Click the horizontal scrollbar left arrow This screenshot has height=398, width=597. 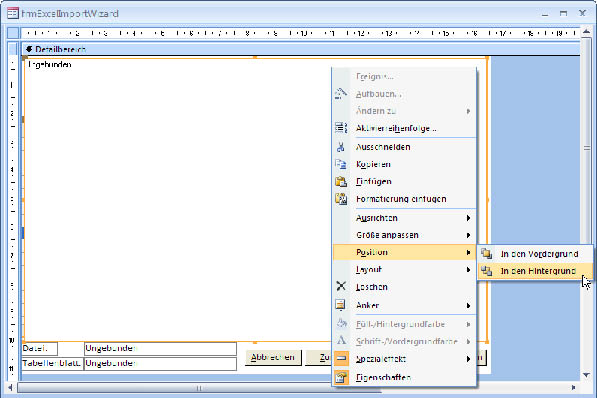coord(10,388)
